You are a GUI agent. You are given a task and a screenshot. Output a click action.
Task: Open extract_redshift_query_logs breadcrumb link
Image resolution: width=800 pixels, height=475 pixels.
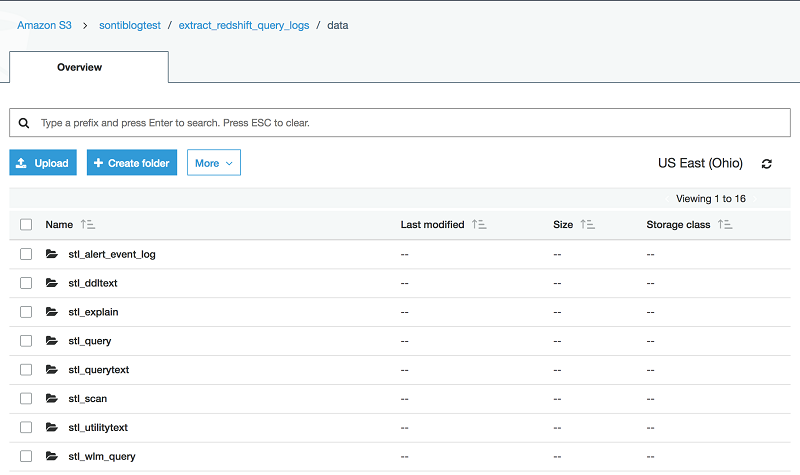point(244,26)
